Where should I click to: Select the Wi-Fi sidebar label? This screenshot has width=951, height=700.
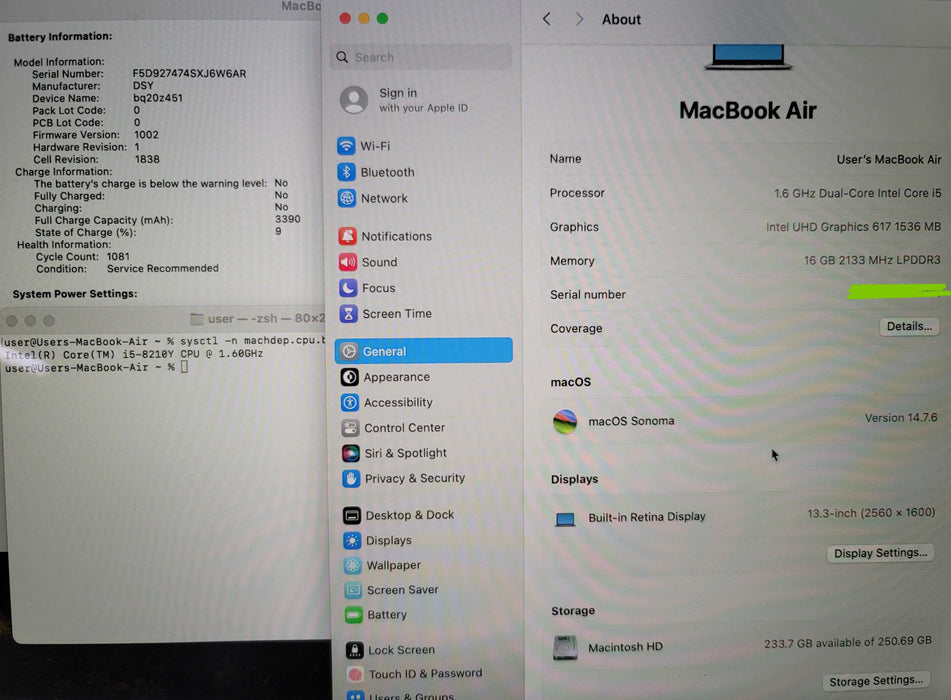click(375, 146)
